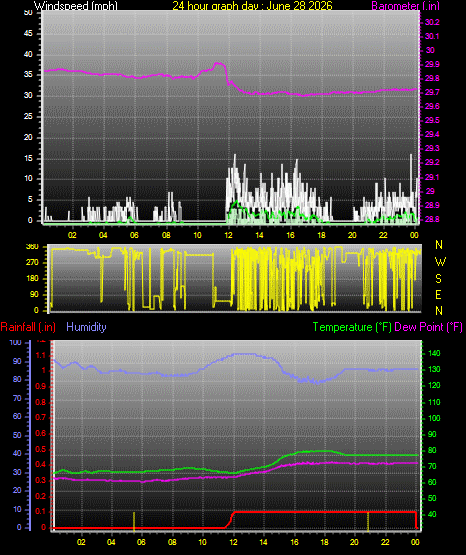Select the 29.9 value on the barometer axis
Viewport: 466px width, 555px height.
(x=432, y=64)
